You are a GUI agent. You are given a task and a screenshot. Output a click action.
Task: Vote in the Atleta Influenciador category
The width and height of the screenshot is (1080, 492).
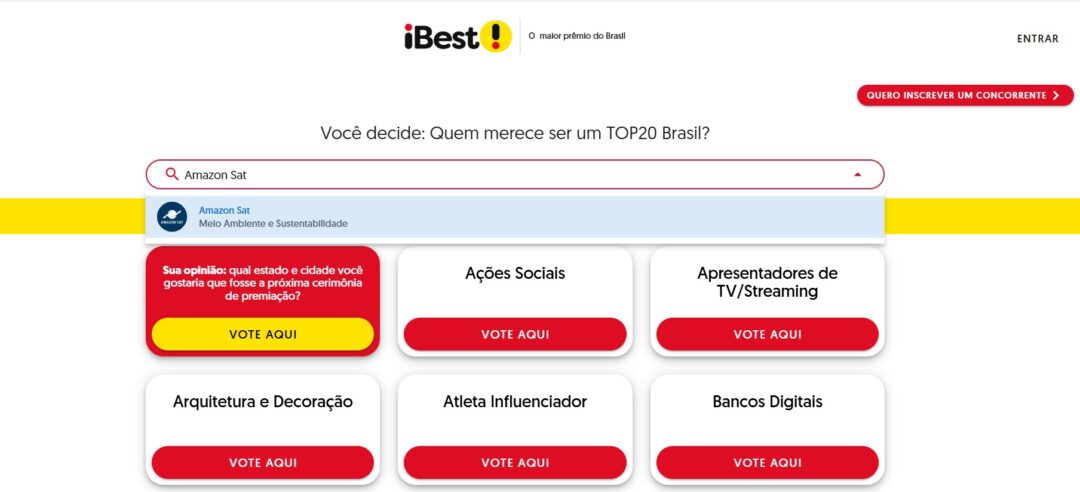click(x=515, y=462)
